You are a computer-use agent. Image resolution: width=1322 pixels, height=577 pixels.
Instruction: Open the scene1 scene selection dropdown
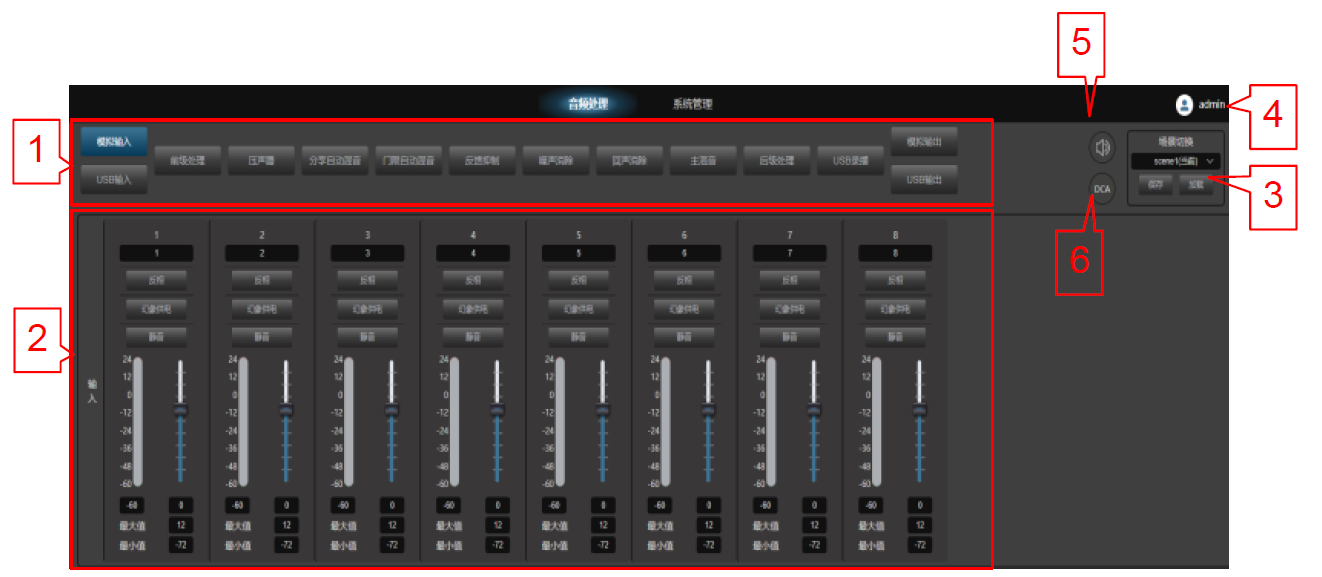pyautogui.click(x=1175, y=161)
